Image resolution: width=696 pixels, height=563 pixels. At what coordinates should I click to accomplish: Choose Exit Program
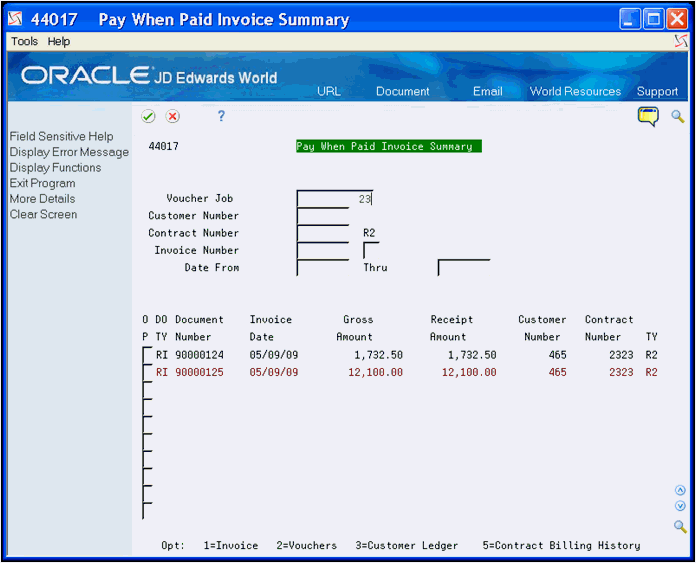[x=43, y=183]
